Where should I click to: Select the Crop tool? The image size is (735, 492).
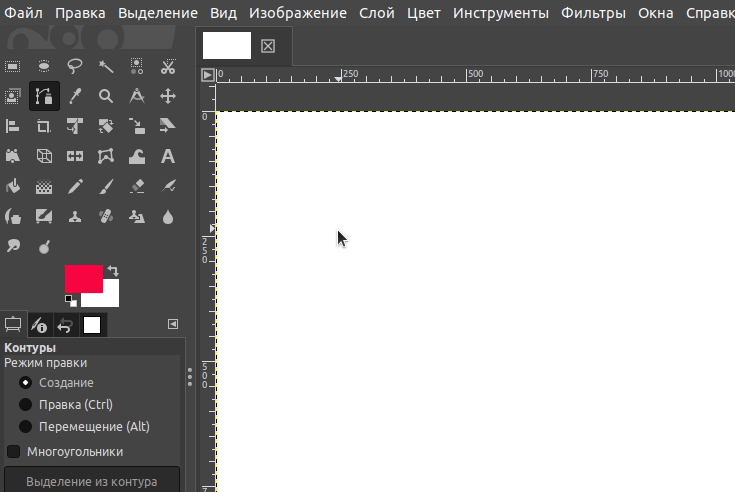tap(44, 127)
